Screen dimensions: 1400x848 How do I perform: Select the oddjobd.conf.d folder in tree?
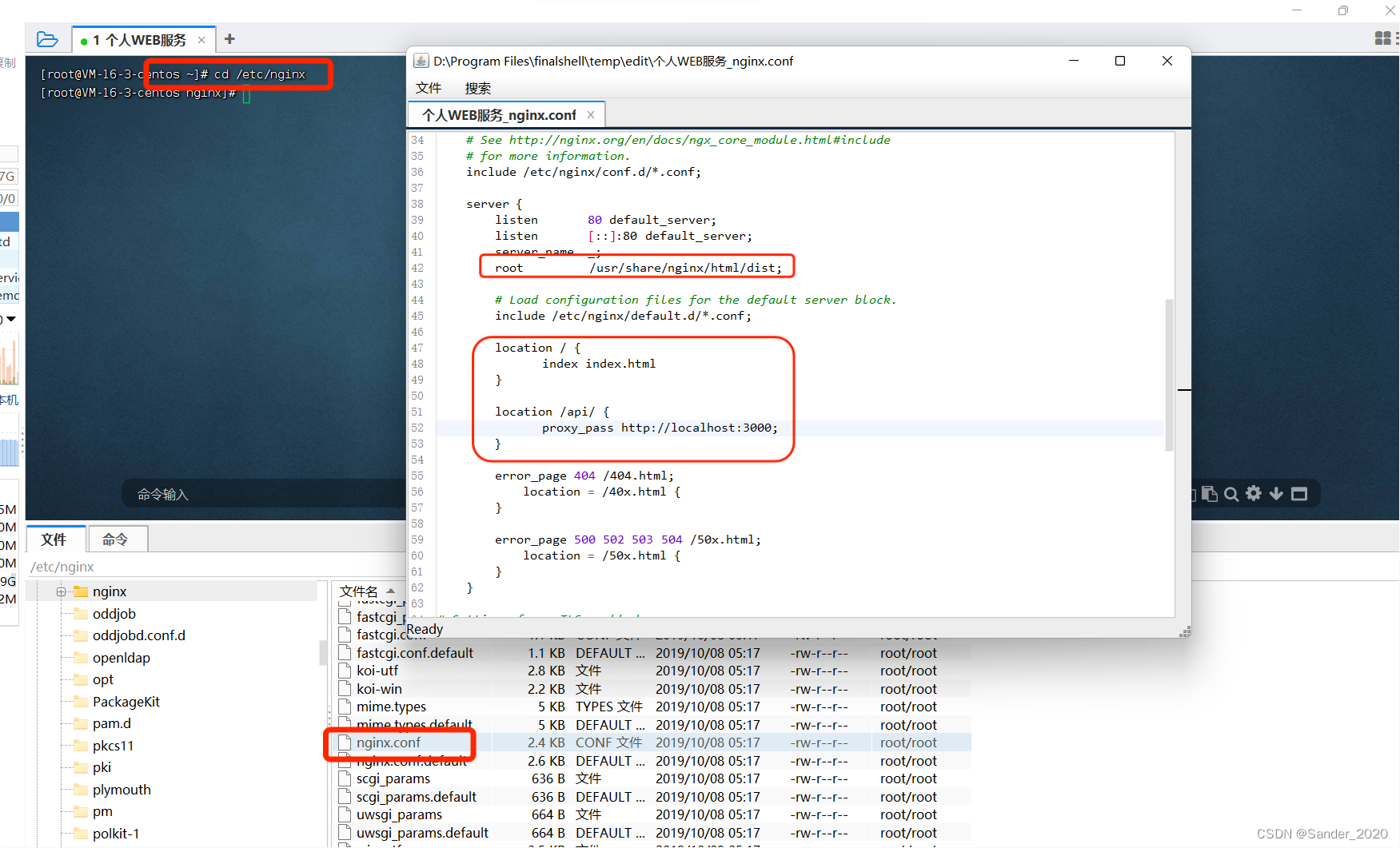tap(138, 635)
